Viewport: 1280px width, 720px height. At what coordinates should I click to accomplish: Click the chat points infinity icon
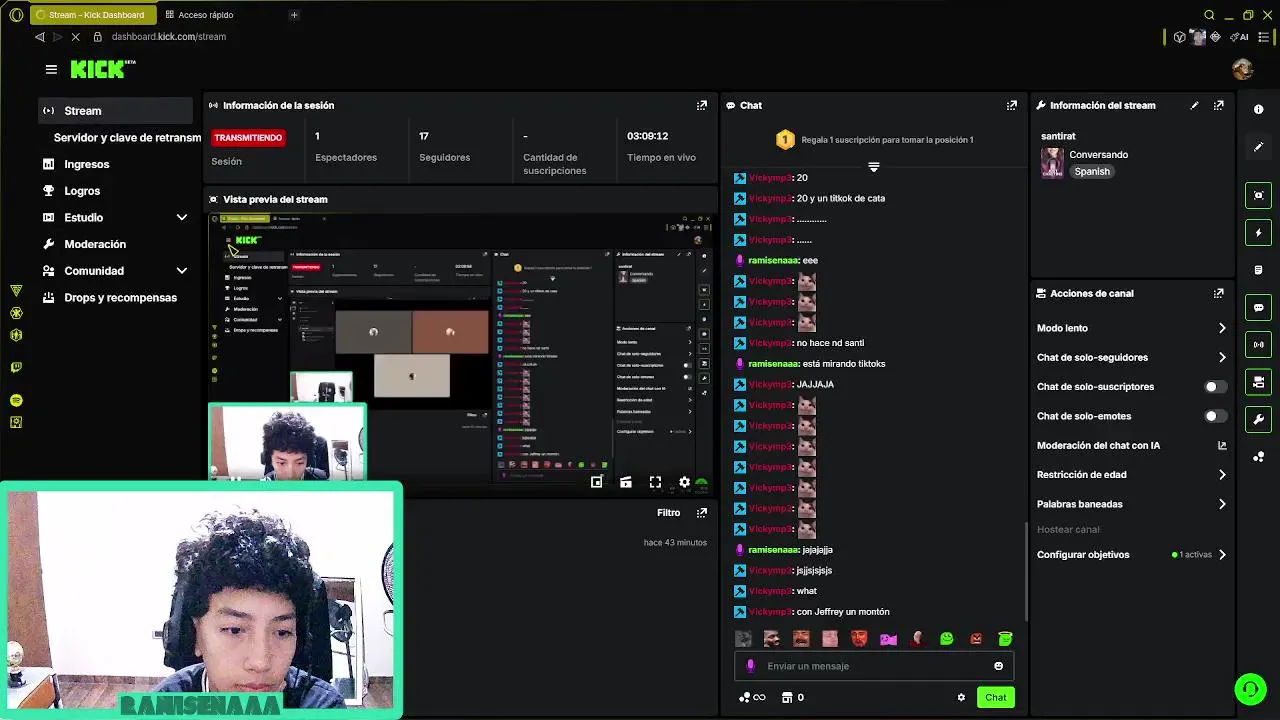[752, 697]
